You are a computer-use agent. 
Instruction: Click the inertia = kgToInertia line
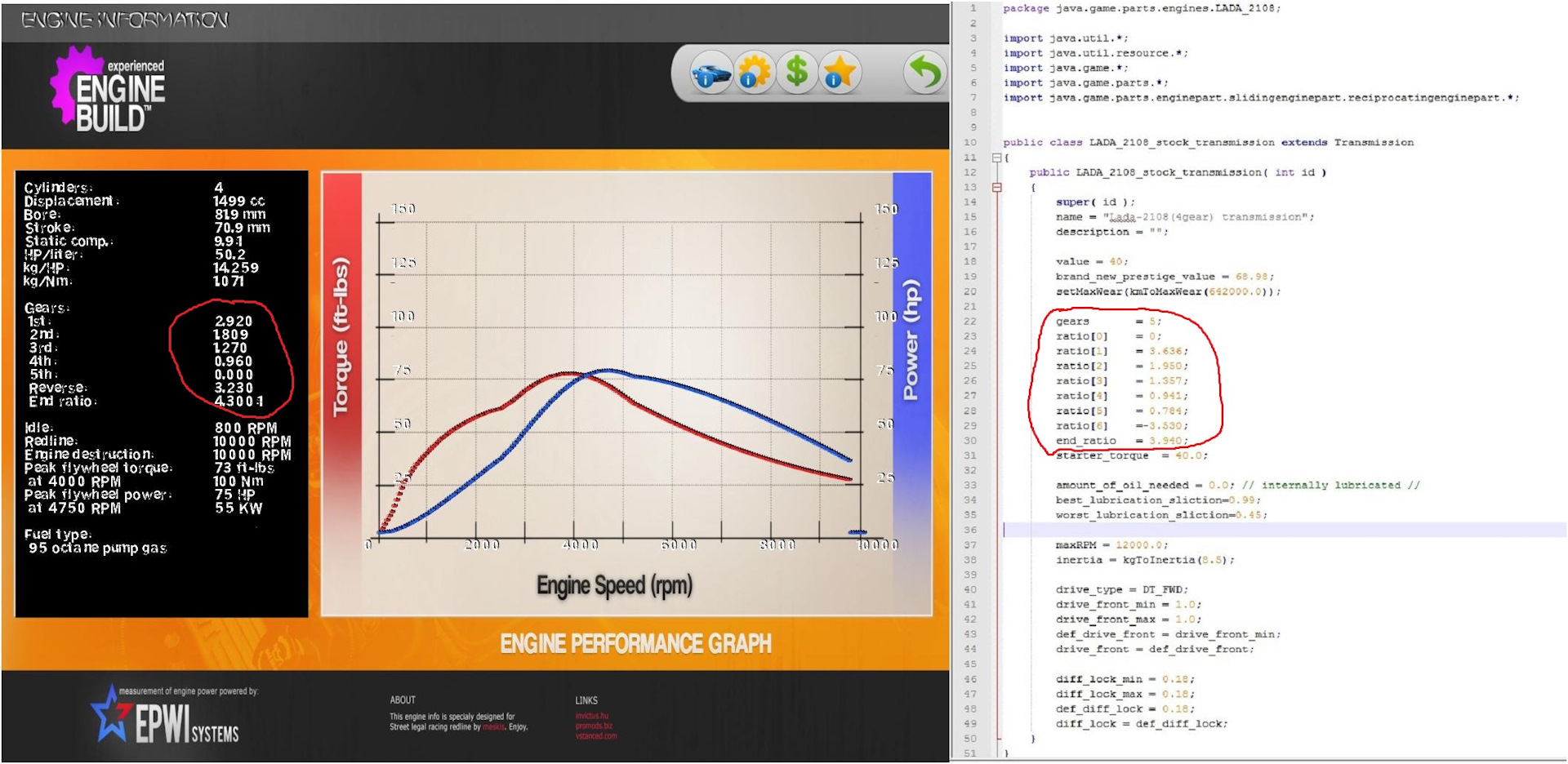pos(1145,560)
